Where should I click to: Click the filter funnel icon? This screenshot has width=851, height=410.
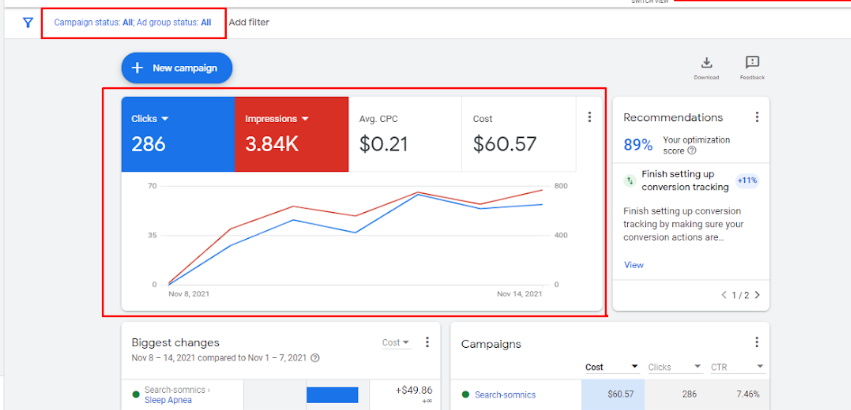28,22
